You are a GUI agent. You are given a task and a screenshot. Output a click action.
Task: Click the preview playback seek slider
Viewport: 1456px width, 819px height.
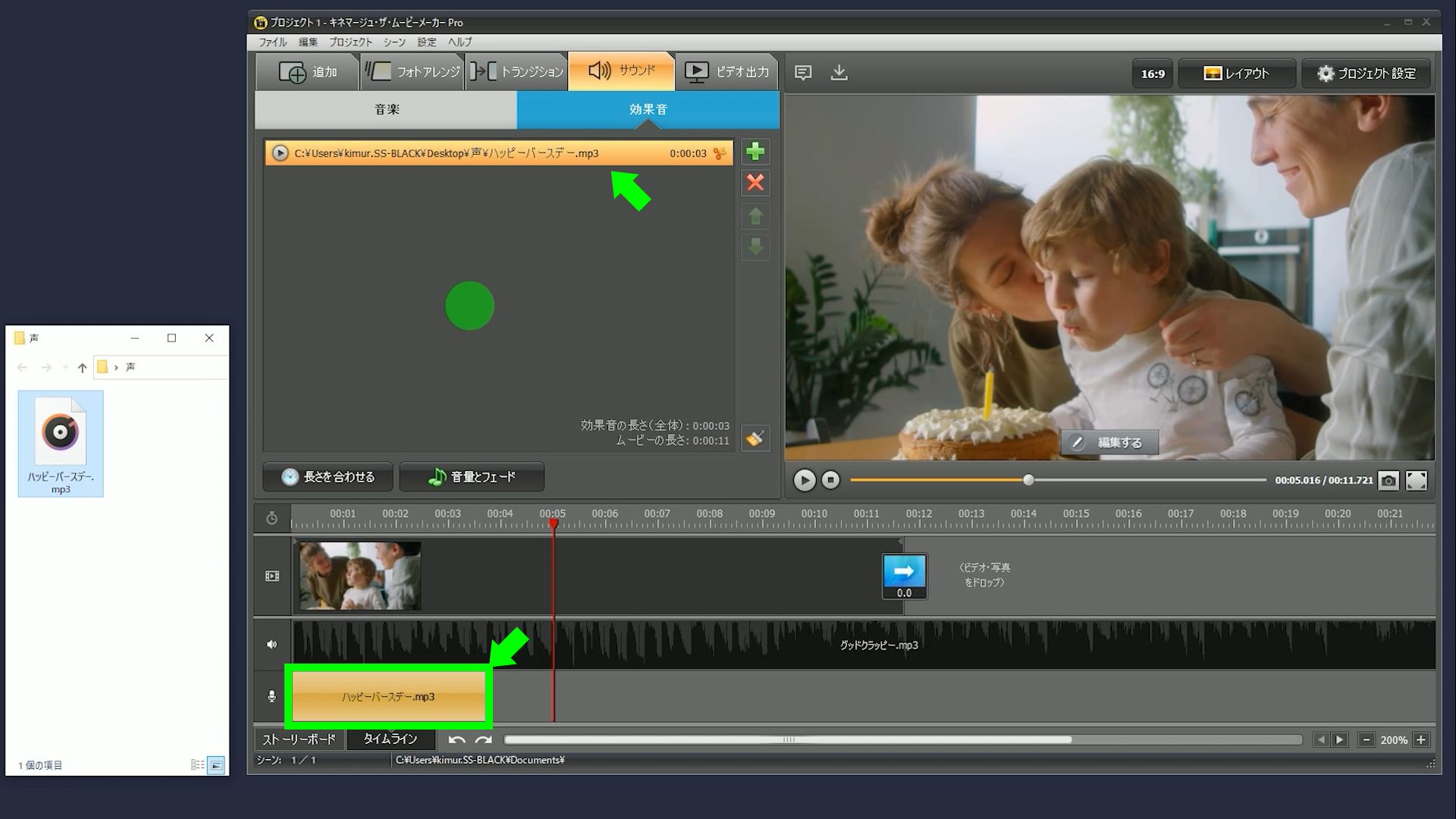pos(1057,480)
